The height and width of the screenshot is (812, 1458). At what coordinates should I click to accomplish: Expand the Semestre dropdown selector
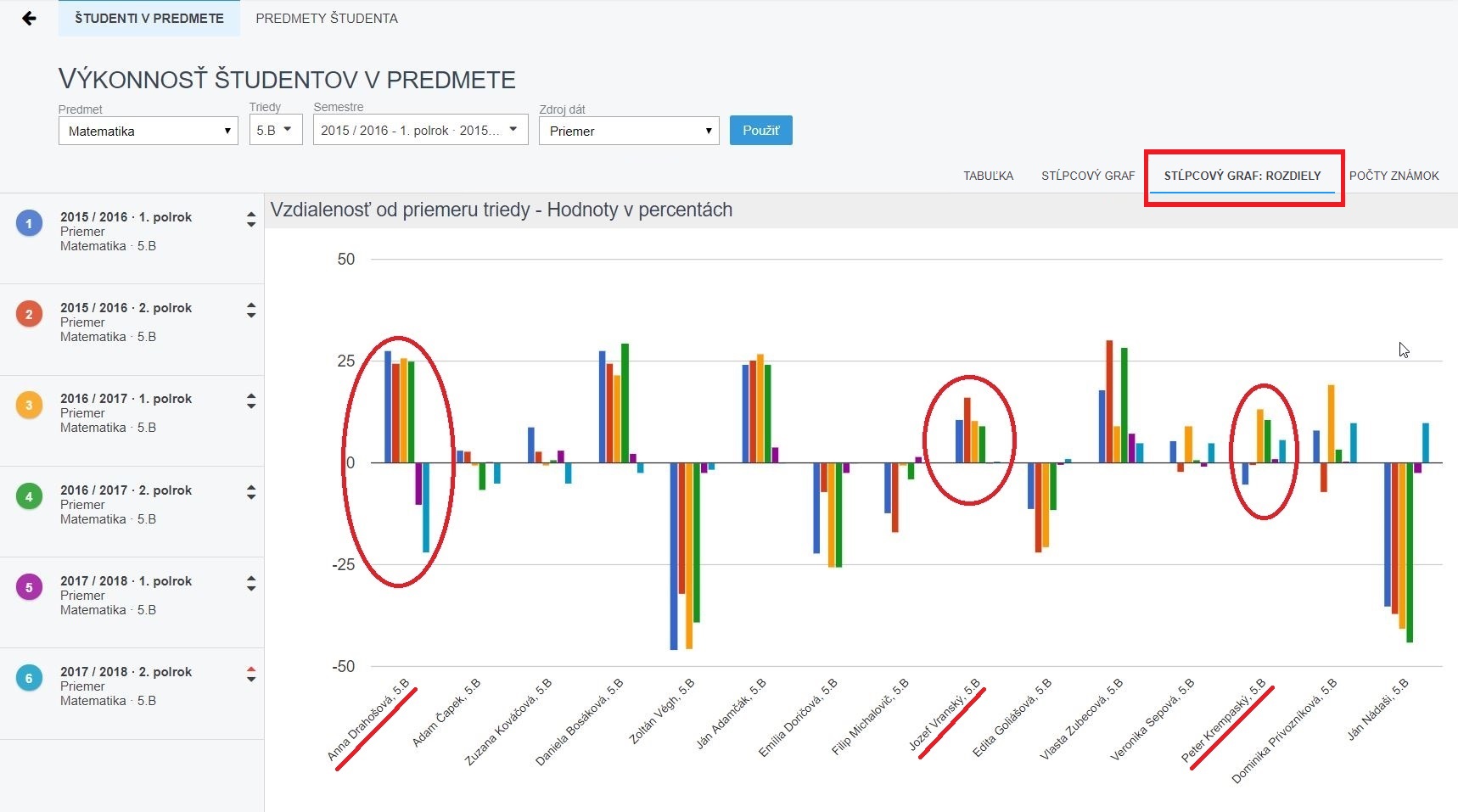(420, 131)
